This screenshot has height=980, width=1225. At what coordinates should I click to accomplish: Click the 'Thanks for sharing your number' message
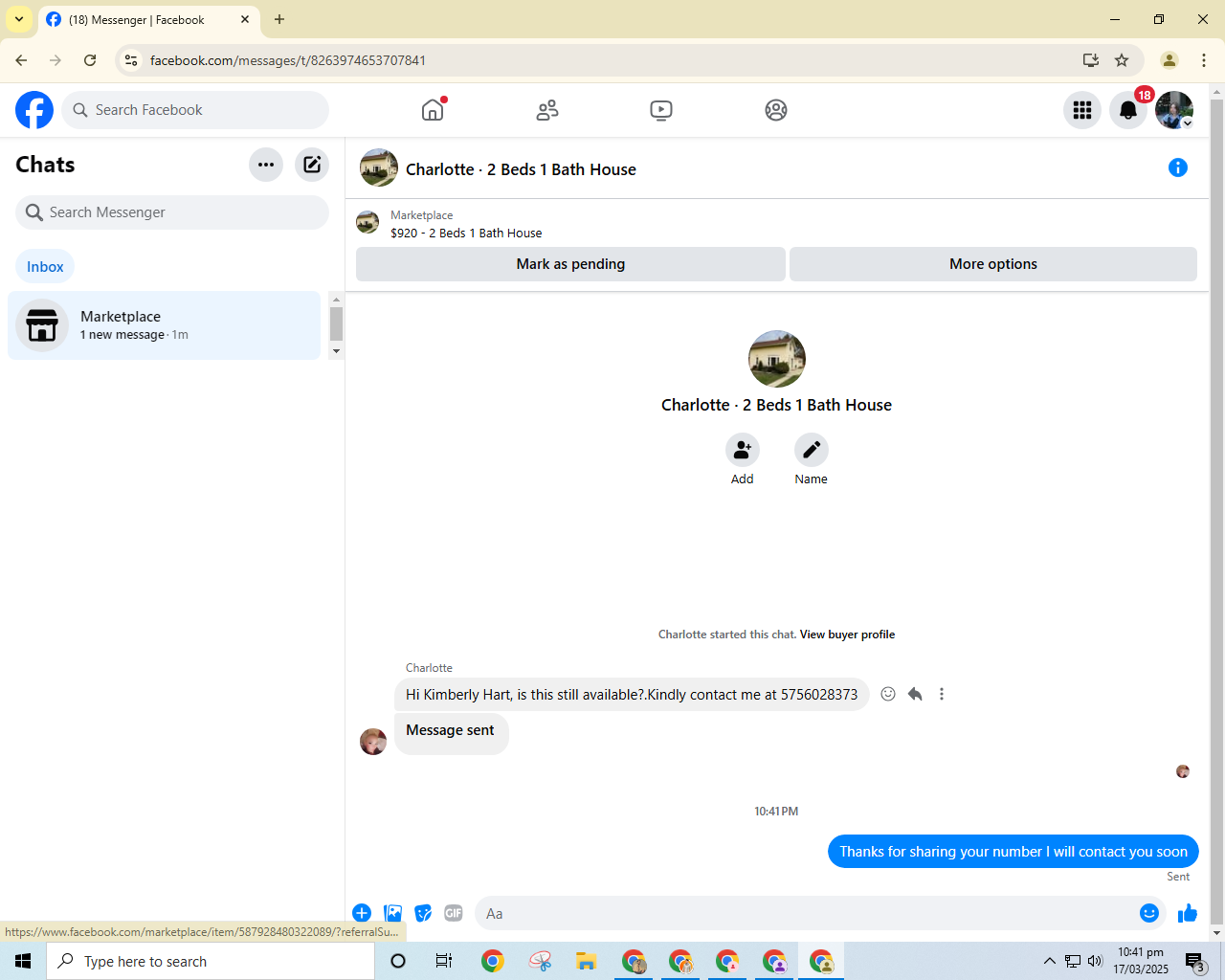tap(1013, 852)
